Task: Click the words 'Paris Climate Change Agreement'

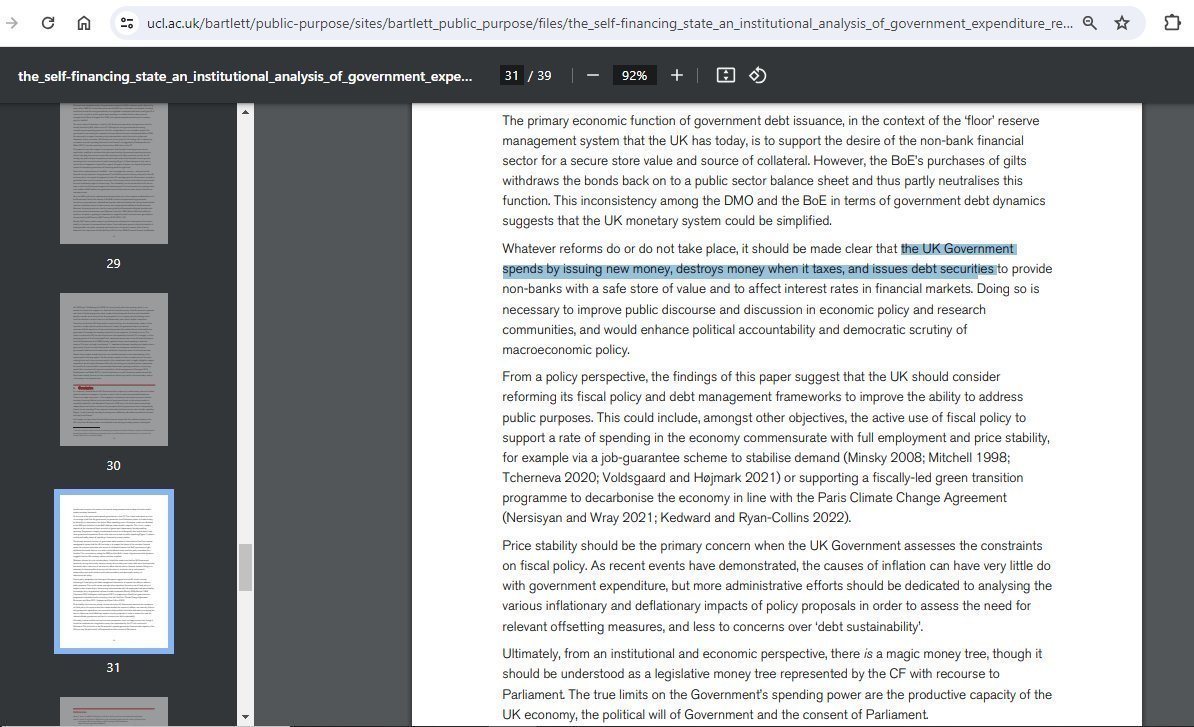Action: (911, 498)
